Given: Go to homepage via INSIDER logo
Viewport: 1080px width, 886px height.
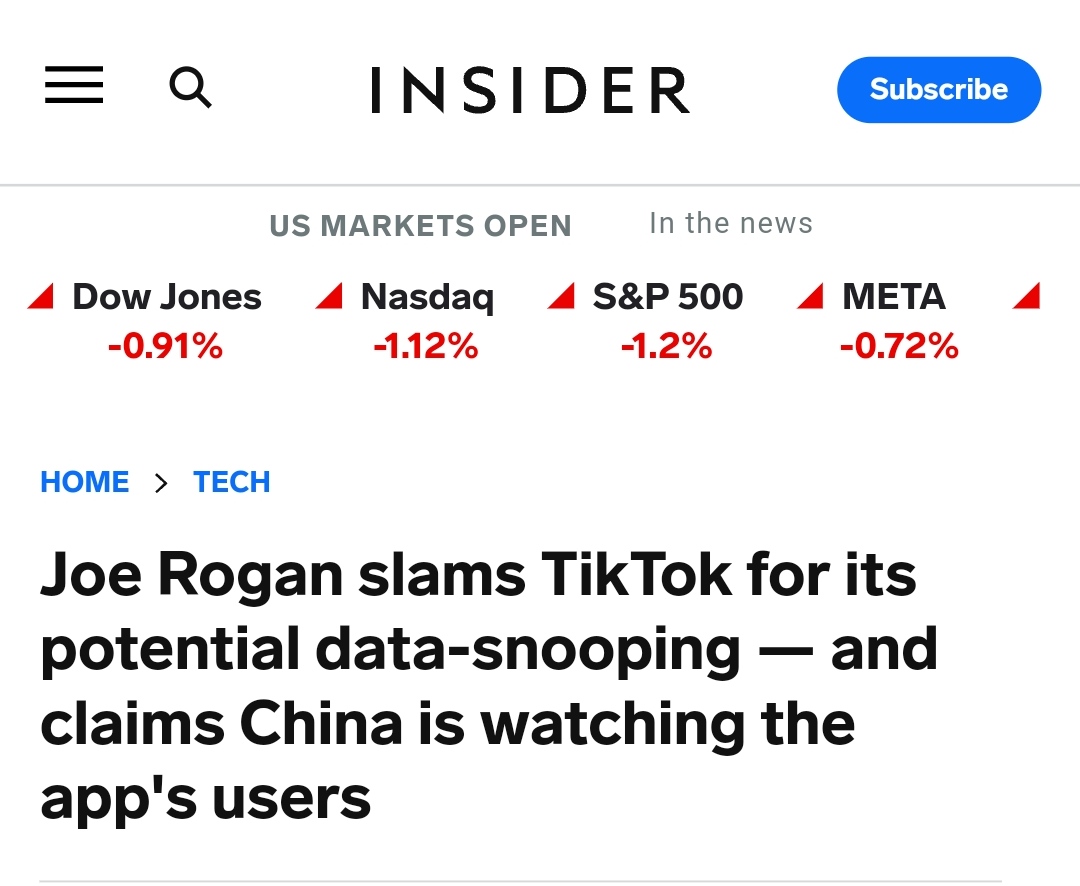Looking at the screenshot, I should [x=530, y=90].
